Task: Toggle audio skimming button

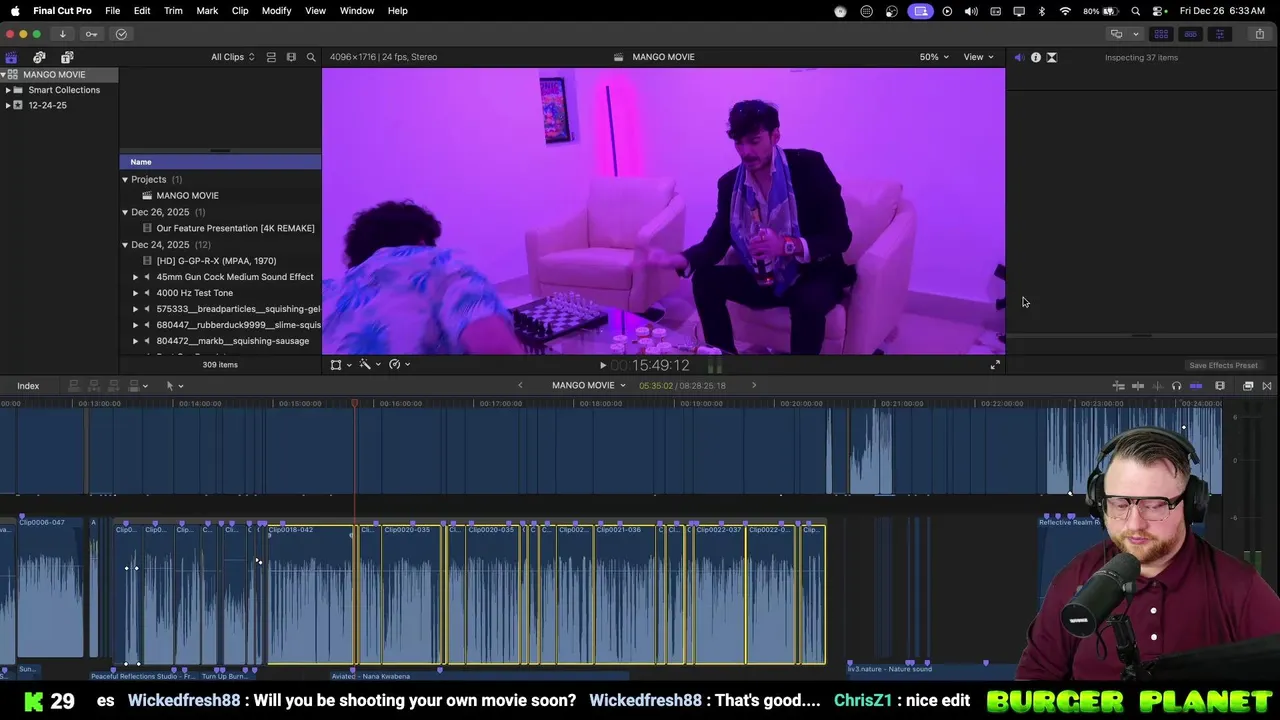Action: [1157, 386]
